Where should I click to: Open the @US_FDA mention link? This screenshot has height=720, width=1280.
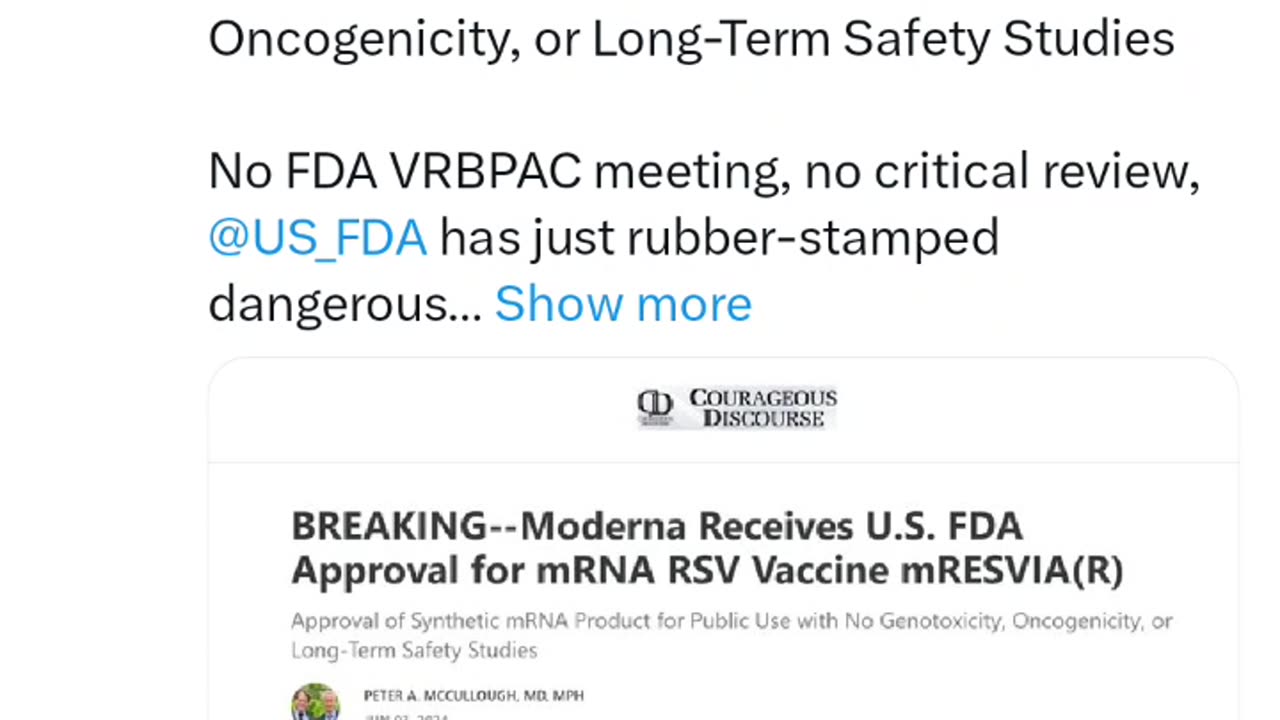coord(317,238)
